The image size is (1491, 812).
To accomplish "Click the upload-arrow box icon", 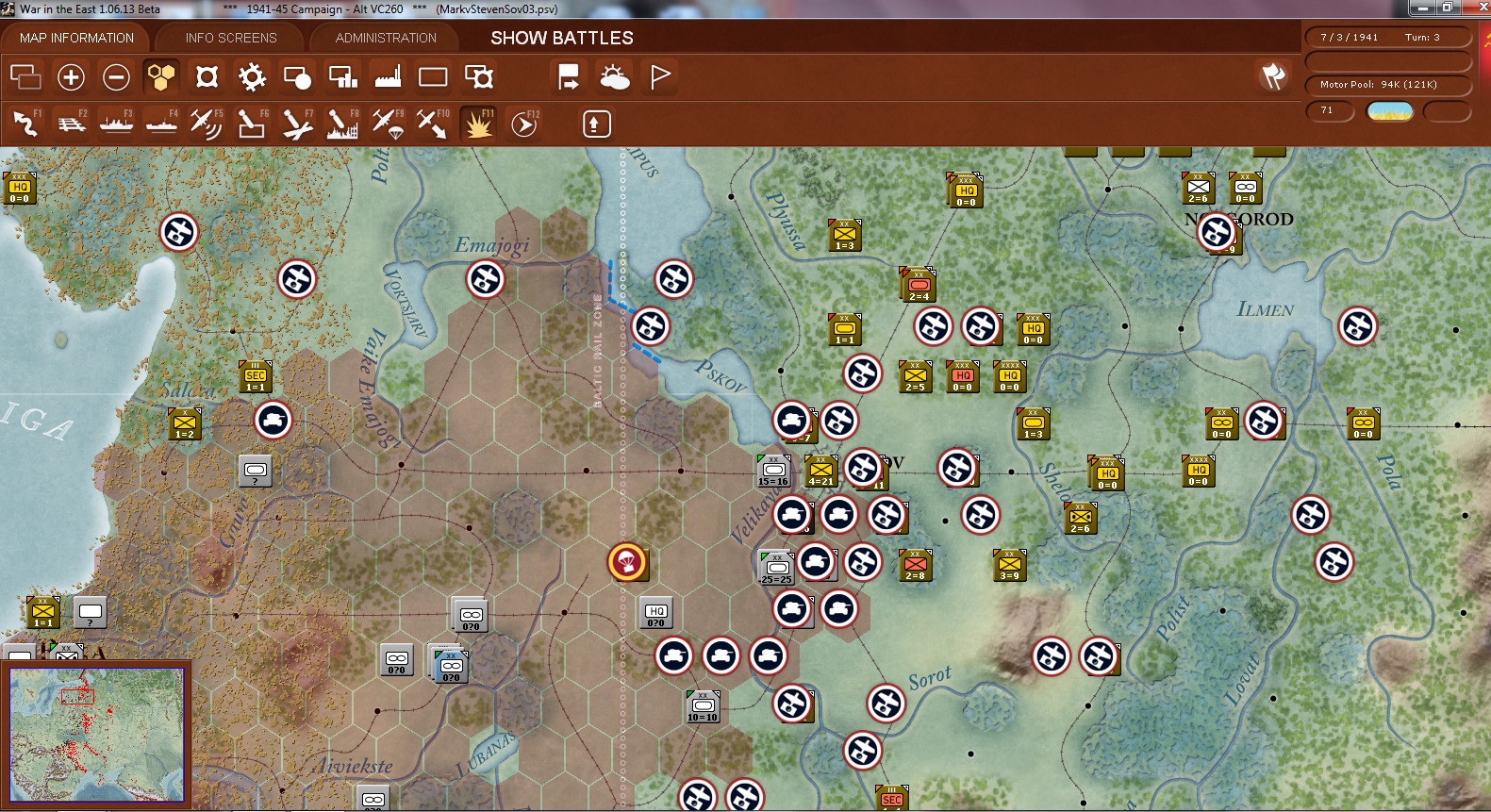I will 597,124.
